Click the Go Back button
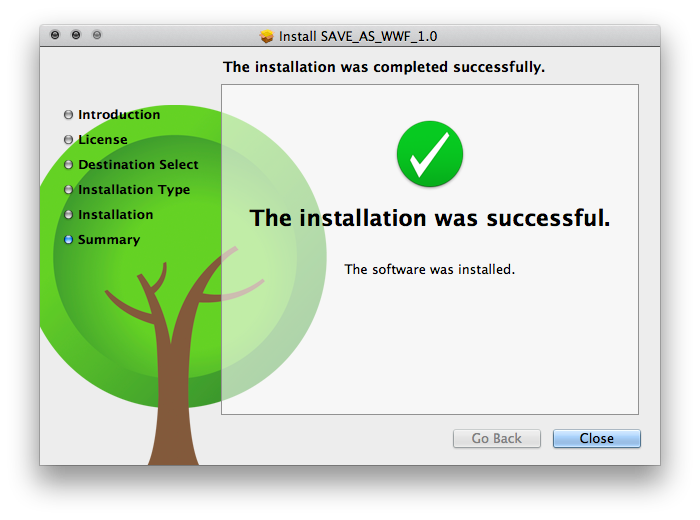Screen dimensions: 700x520 (496, 438)
